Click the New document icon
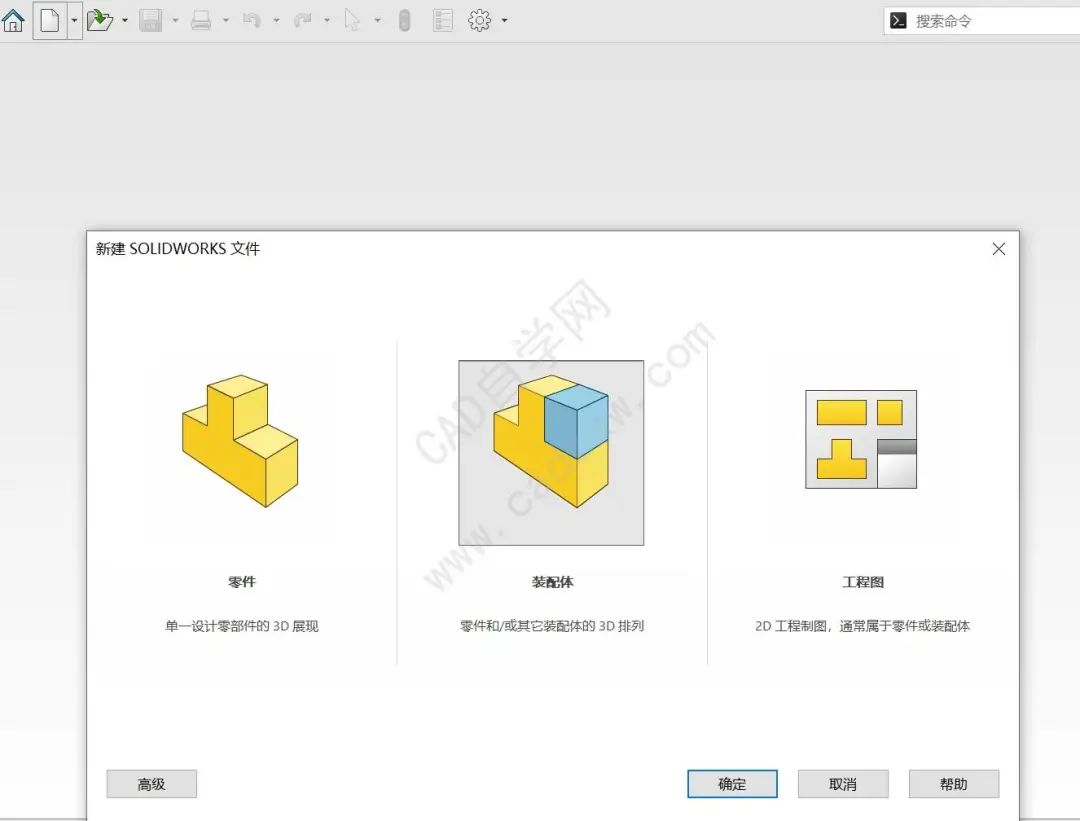 pos(50,20)
